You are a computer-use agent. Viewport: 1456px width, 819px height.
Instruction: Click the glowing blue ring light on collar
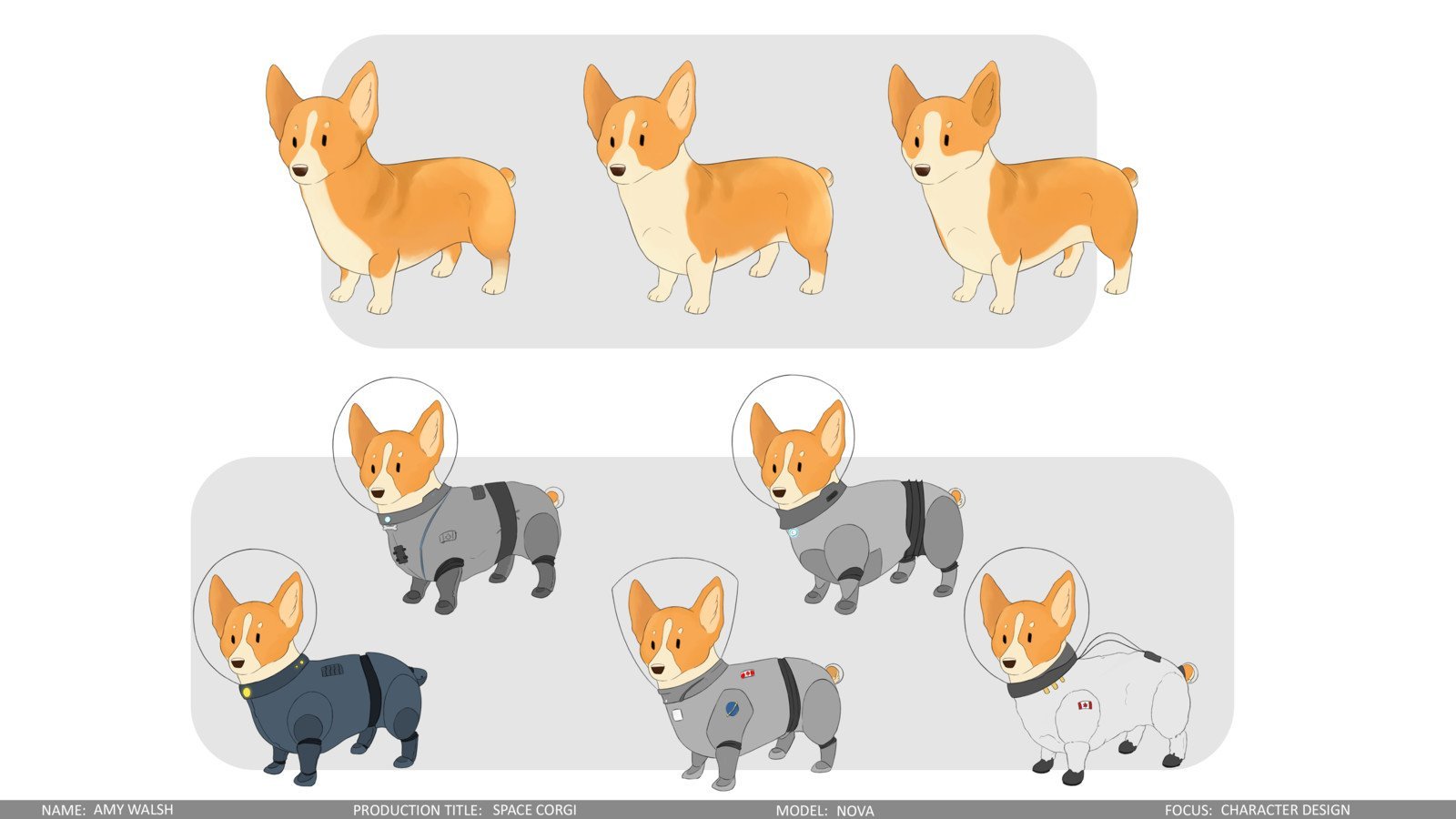point(794,532)
